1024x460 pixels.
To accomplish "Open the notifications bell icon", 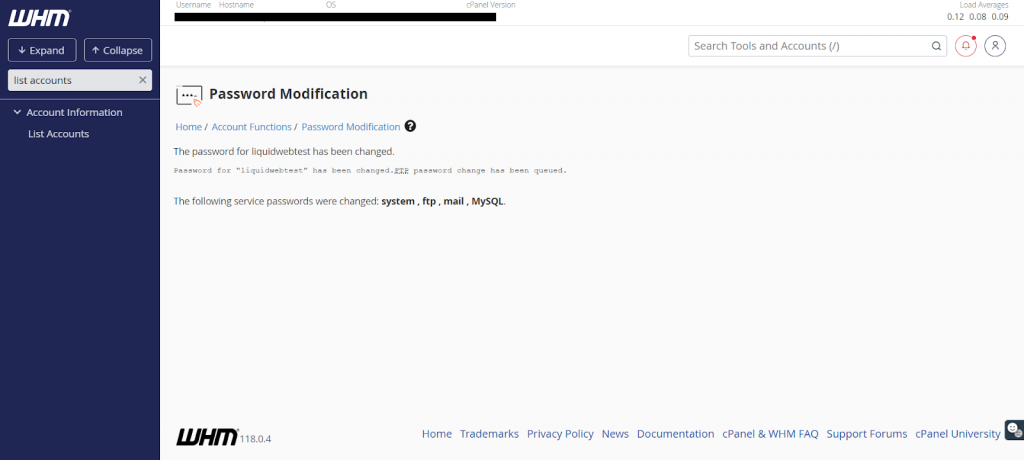I will [966, 46].
